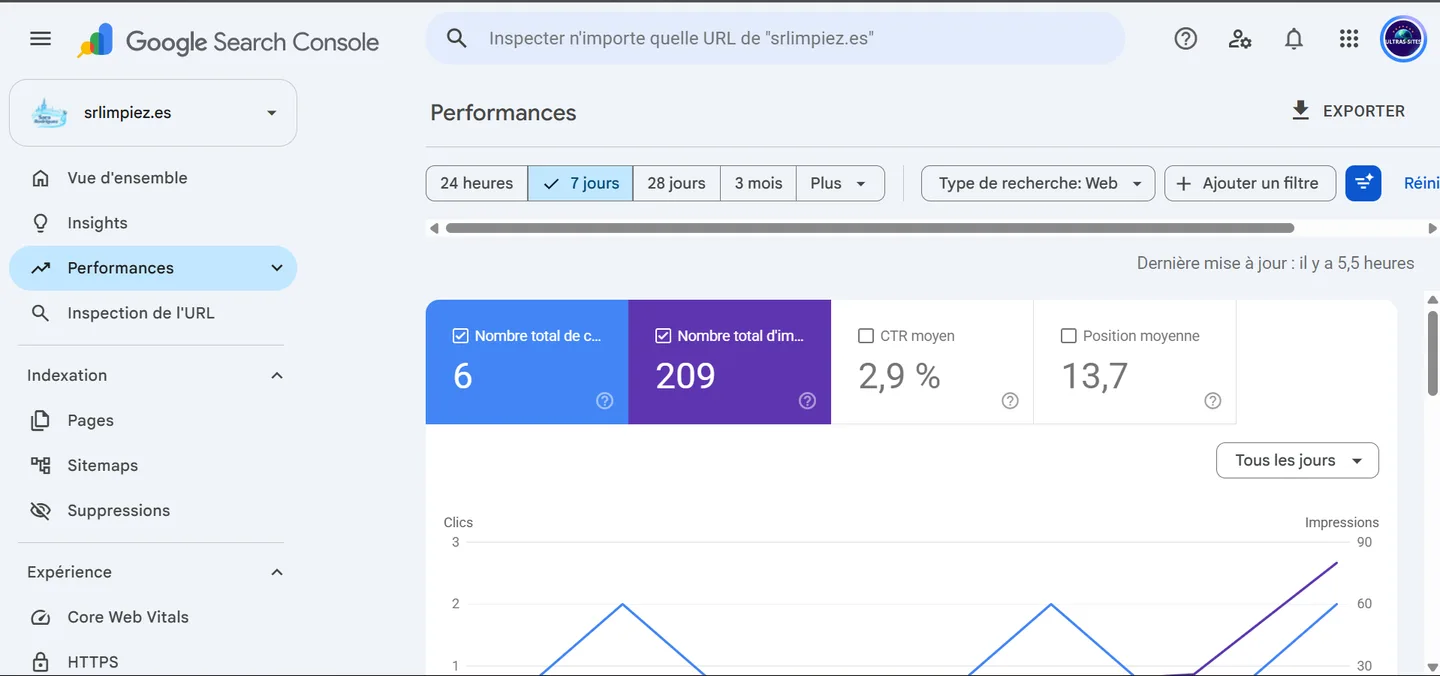Screen dimensions: 1440x676
Task: Click Ajouter un filtre button
Action: tap(1250, 183)
